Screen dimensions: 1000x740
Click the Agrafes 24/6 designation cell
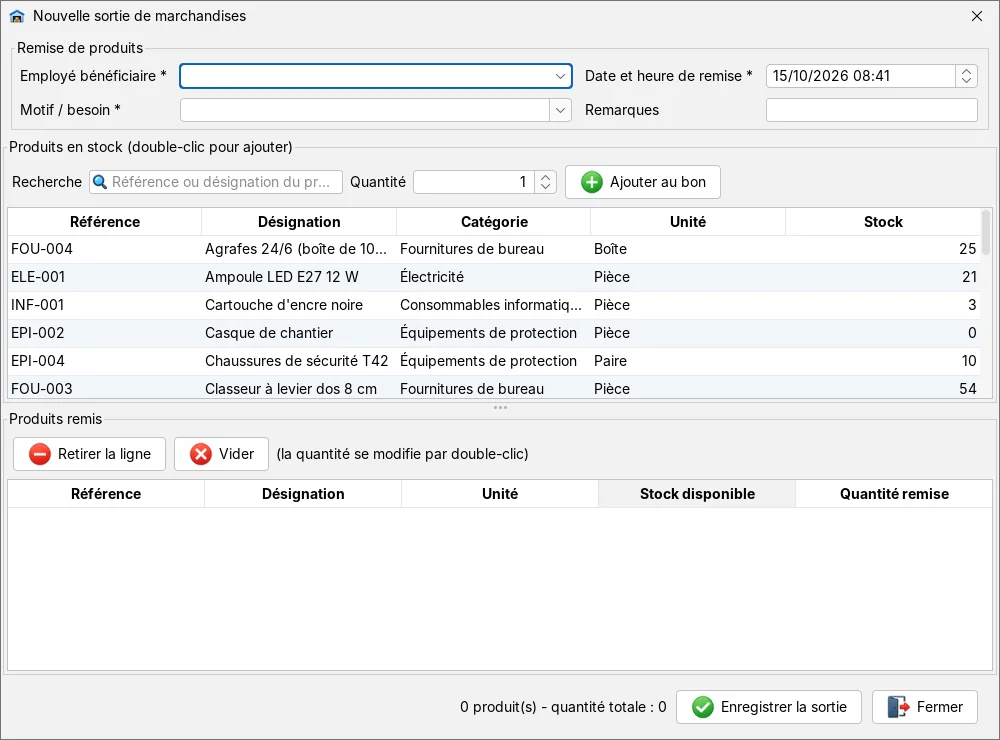[299, 249]
